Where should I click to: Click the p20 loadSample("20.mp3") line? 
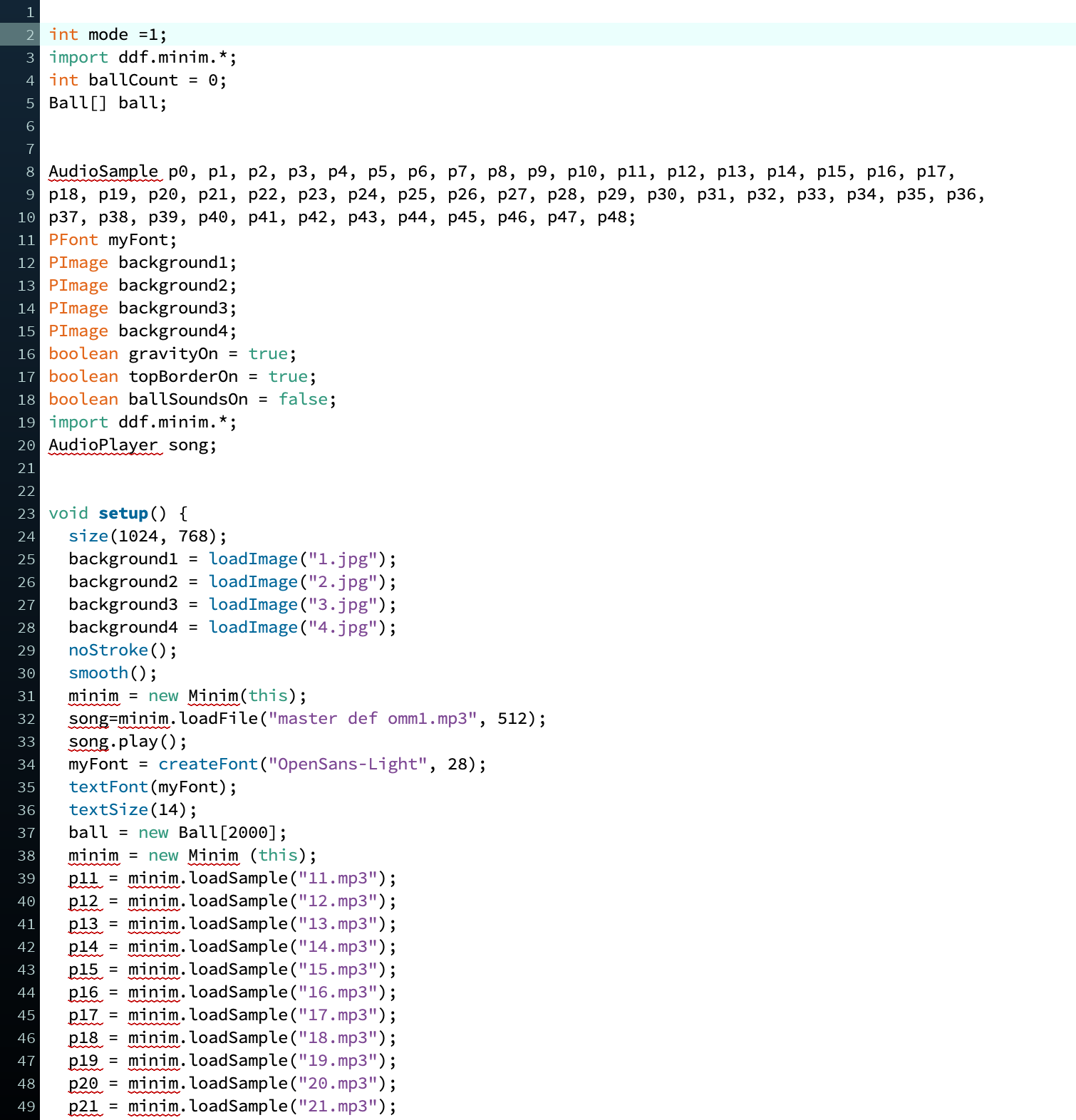pos(232,1083)
